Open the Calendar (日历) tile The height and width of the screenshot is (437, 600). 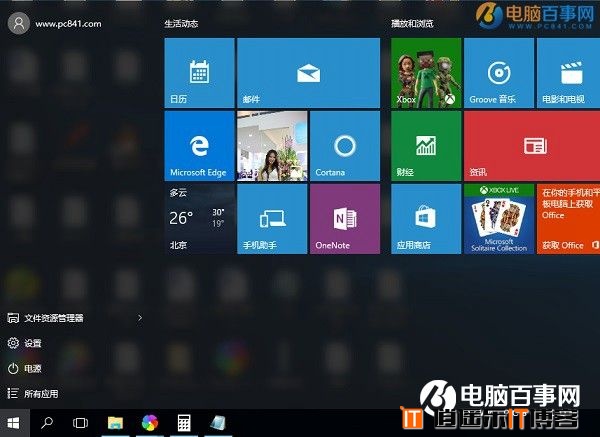coord(199,73)
